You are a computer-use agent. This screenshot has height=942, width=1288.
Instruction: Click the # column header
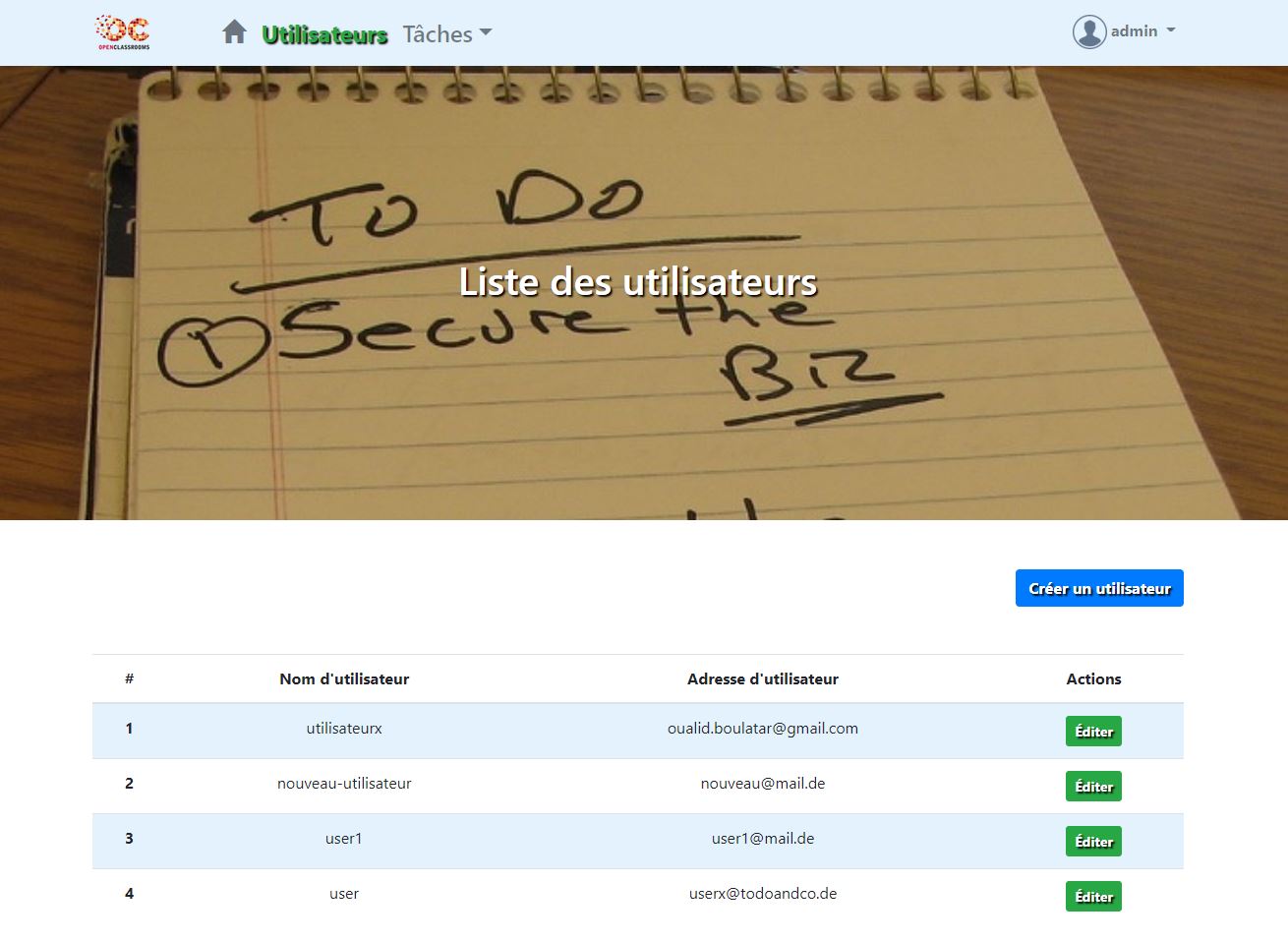129,679
